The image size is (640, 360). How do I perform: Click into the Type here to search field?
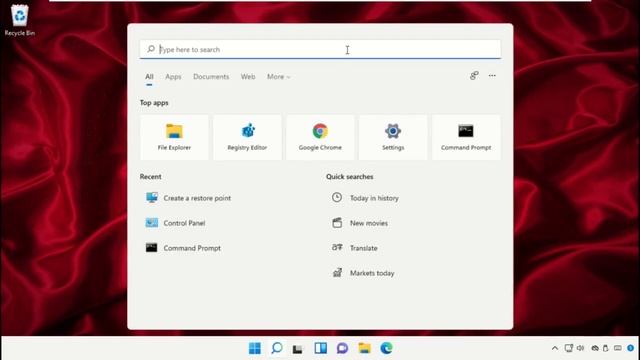320,49
